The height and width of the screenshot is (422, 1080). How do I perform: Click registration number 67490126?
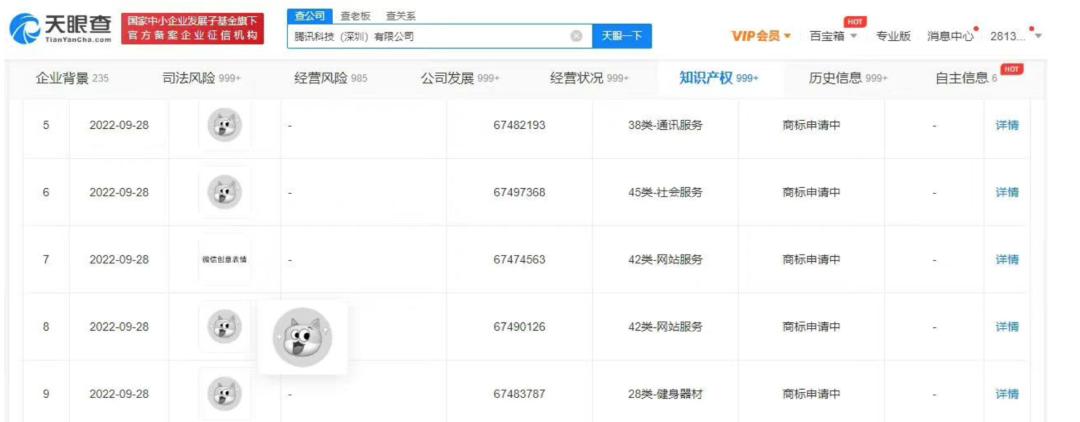[519, 327]
